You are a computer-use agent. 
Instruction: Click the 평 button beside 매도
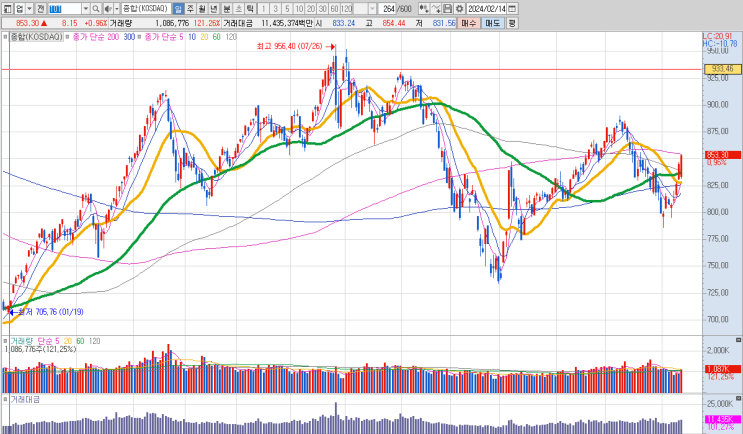point(512,23)
